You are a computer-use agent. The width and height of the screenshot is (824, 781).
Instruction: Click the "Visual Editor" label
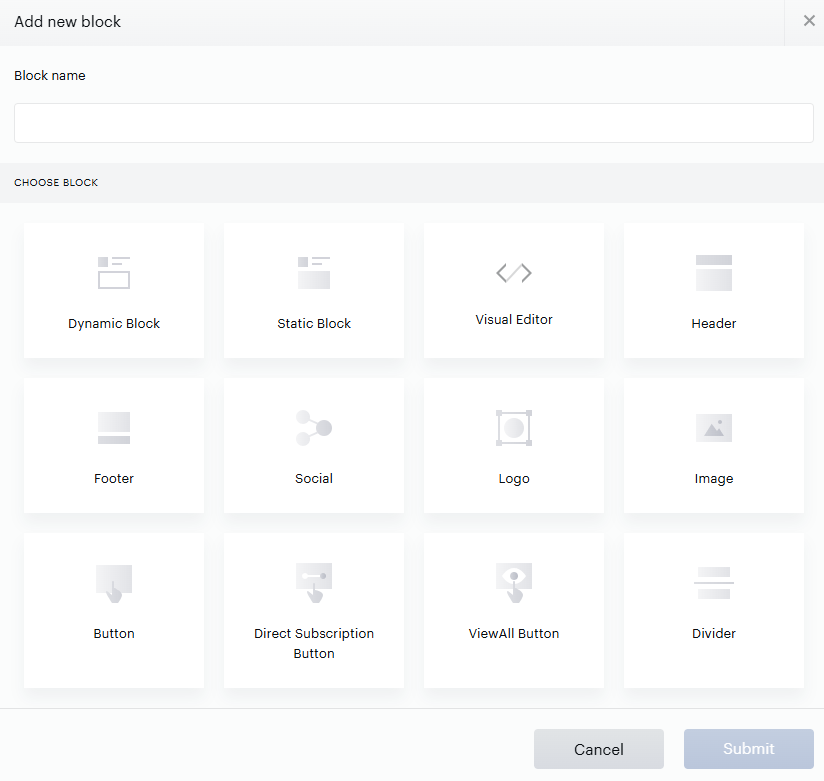(514, 320)
